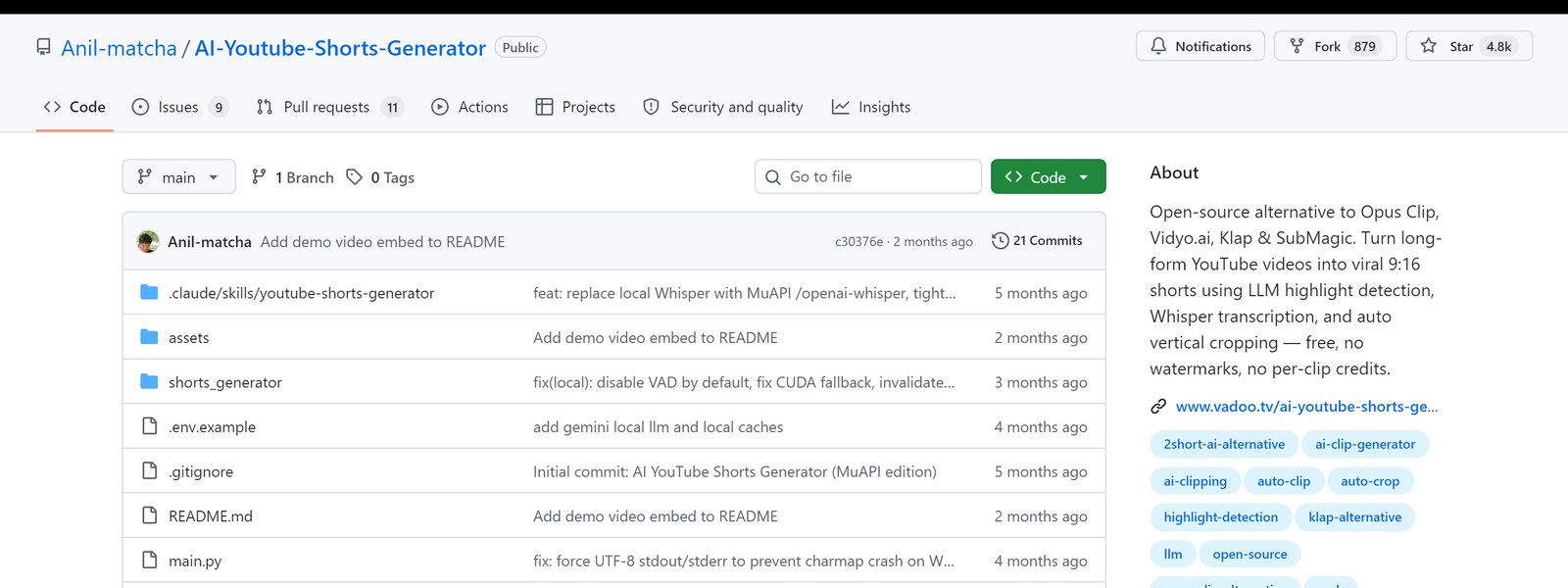Click the file icon for main.py
Screen dimensions: 1568x588
(x=149, y=560)
